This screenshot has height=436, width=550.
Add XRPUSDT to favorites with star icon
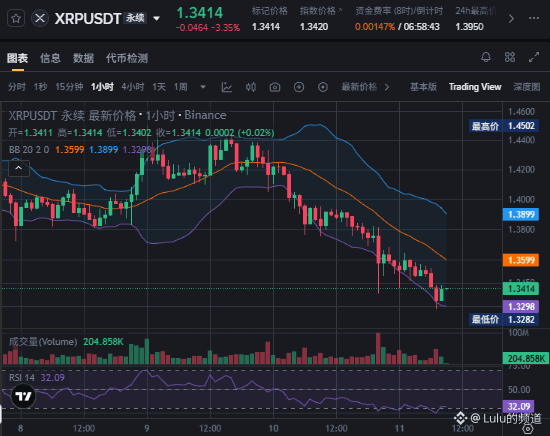[16, 18]
